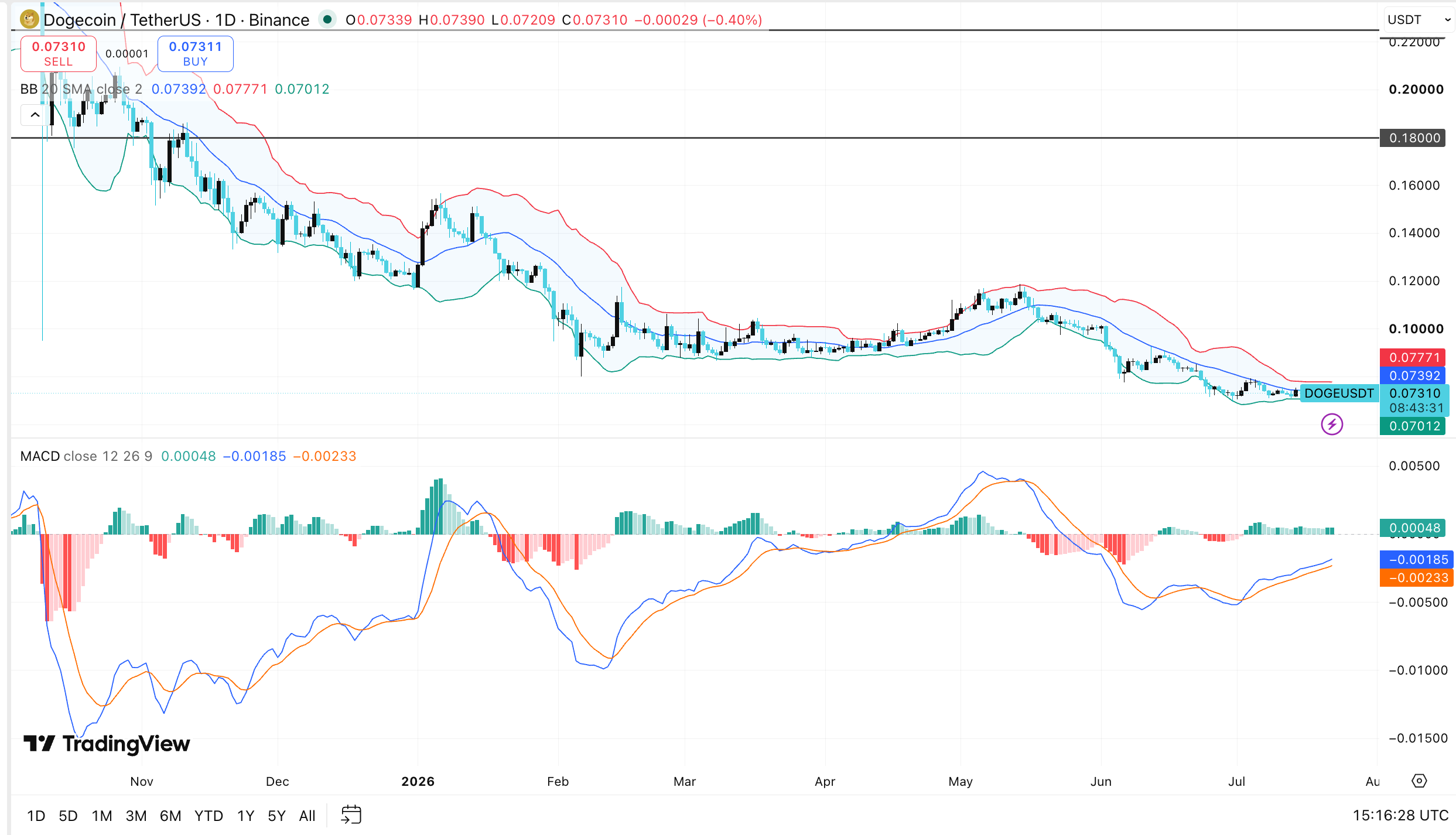Click the go-to-date calendar icon
Viewport: 1456px width, 835px height.
click(351, 815)
